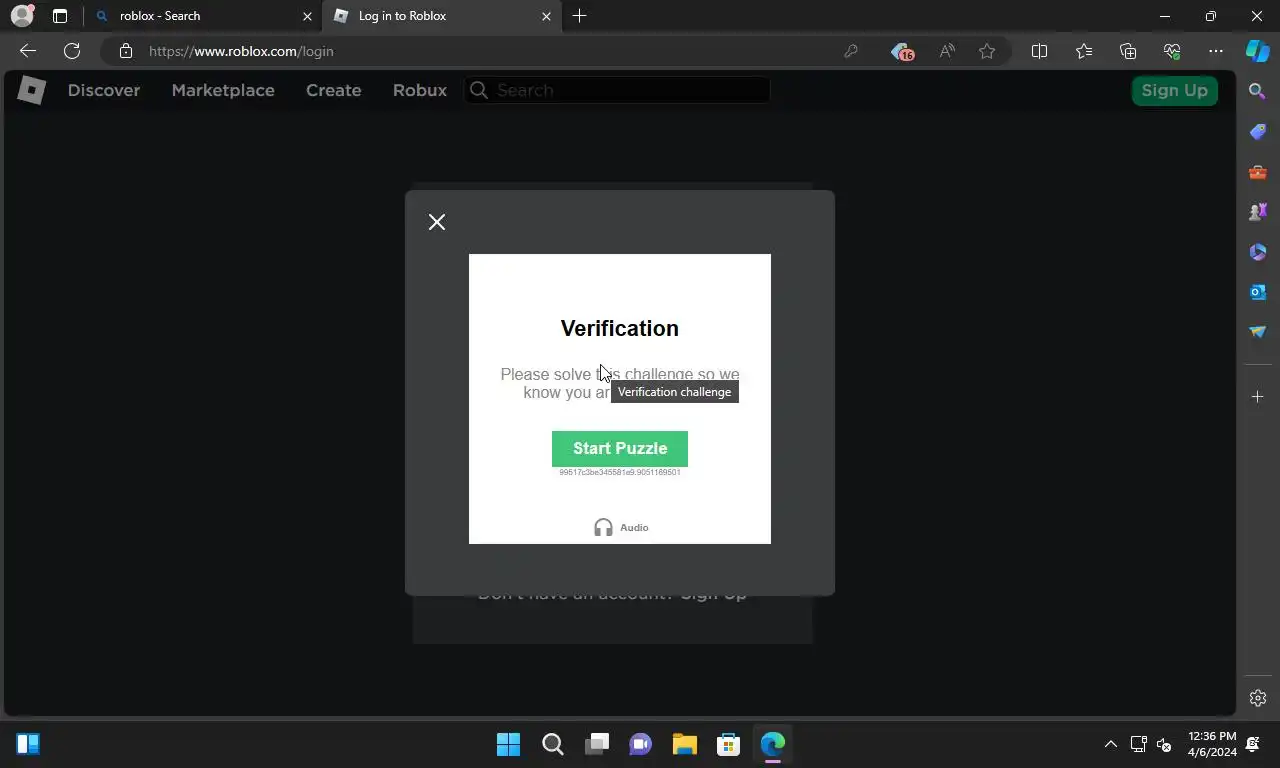The height and width of the screenshot is (768, 1280).
Task: Open sidebar Games chess icon
Action: coord(1258,212)
